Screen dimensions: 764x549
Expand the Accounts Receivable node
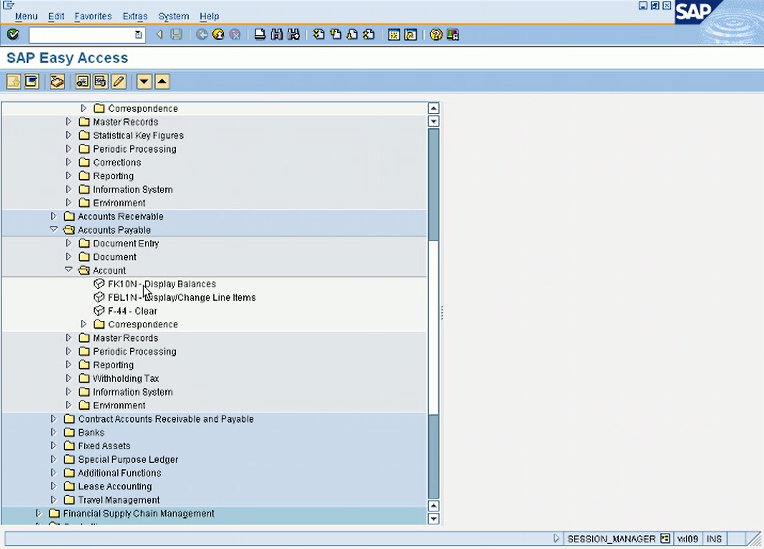pos(54,216)
